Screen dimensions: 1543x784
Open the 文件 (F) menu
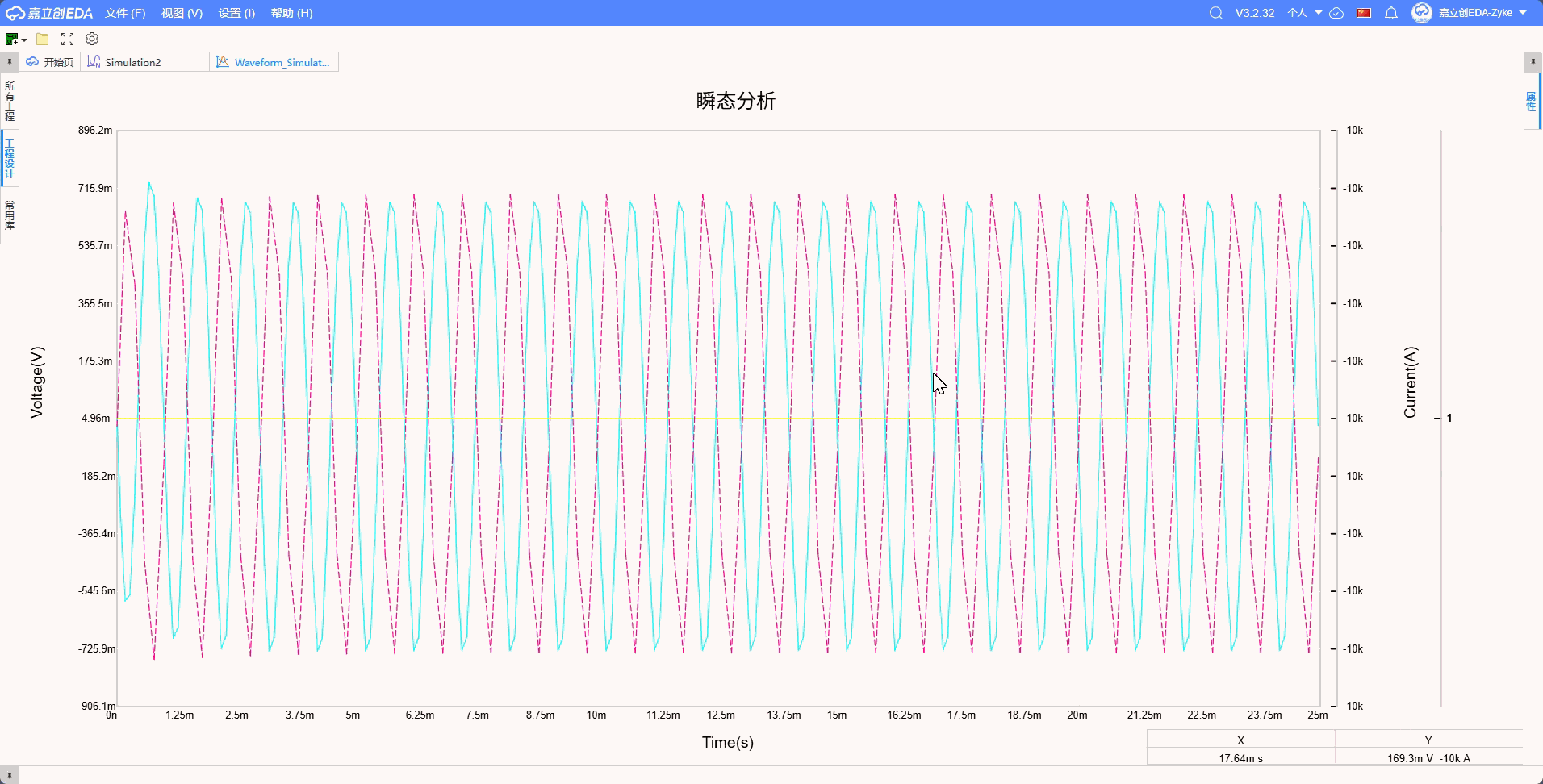[x=125, y=13]
